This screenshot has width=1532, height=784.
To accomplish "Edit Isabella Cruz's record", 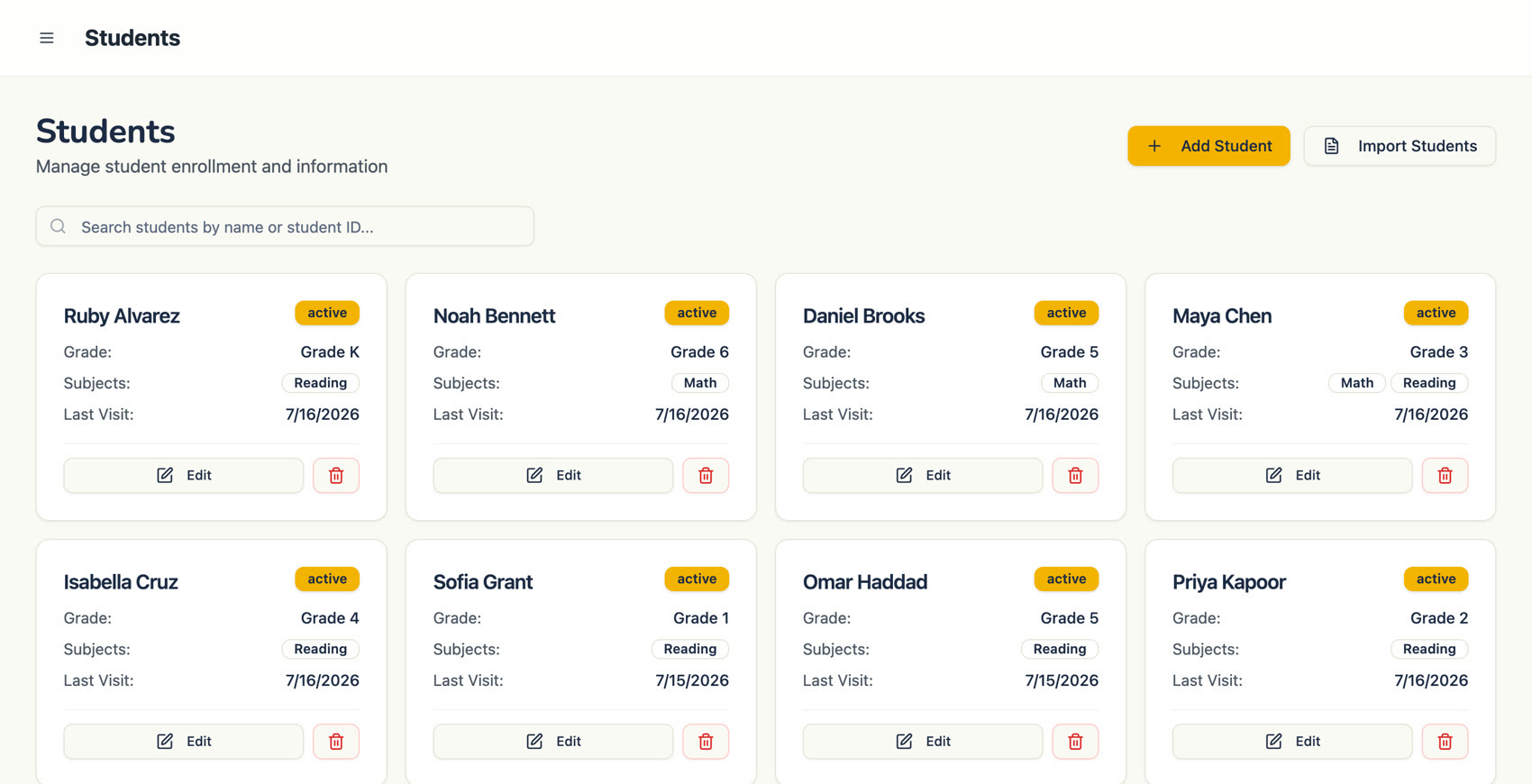I will (x=184, y=741).
